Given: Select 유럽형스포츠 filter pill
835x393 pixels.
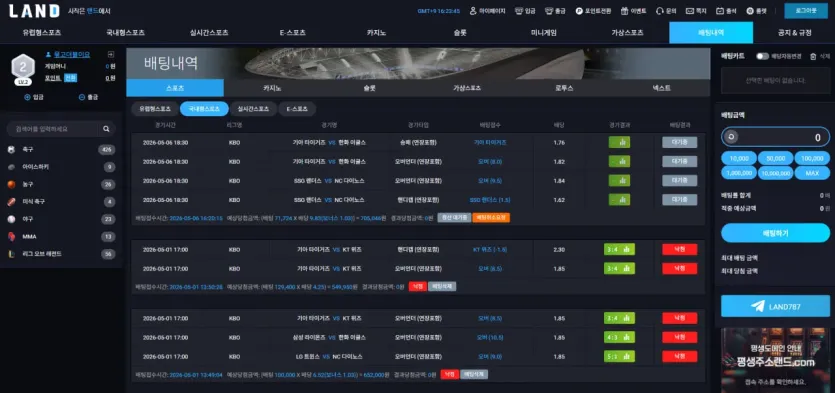Looking at the screenshot, I should click(155, 109).
